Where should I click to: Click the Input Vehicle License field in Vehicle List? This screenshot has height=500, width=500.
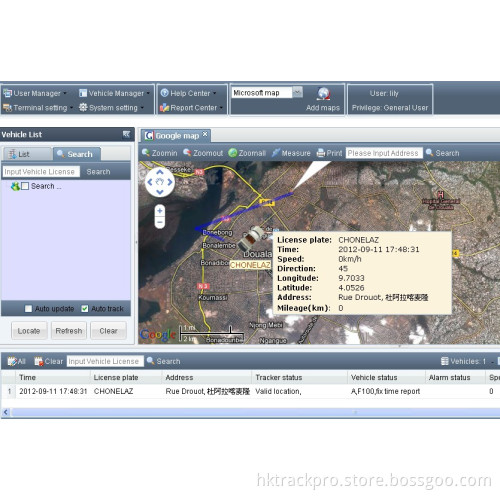tap(41, 172)
